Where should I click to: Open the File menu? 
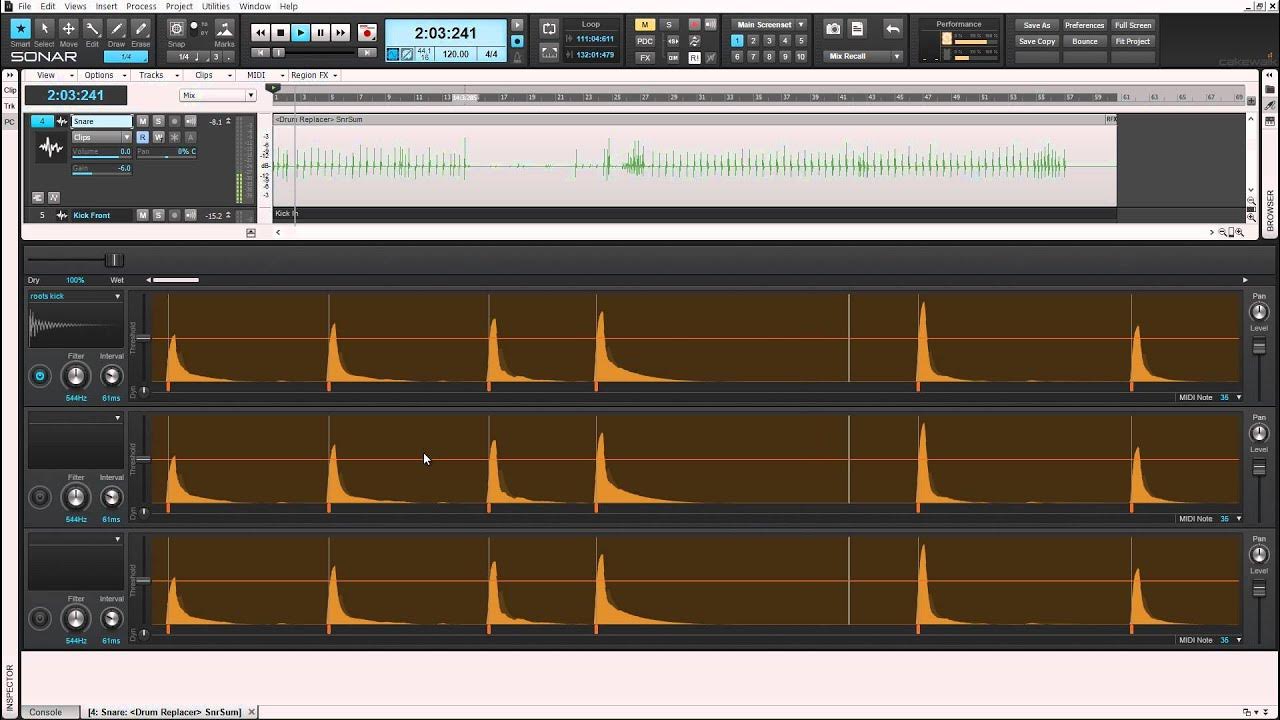(24, 6)
